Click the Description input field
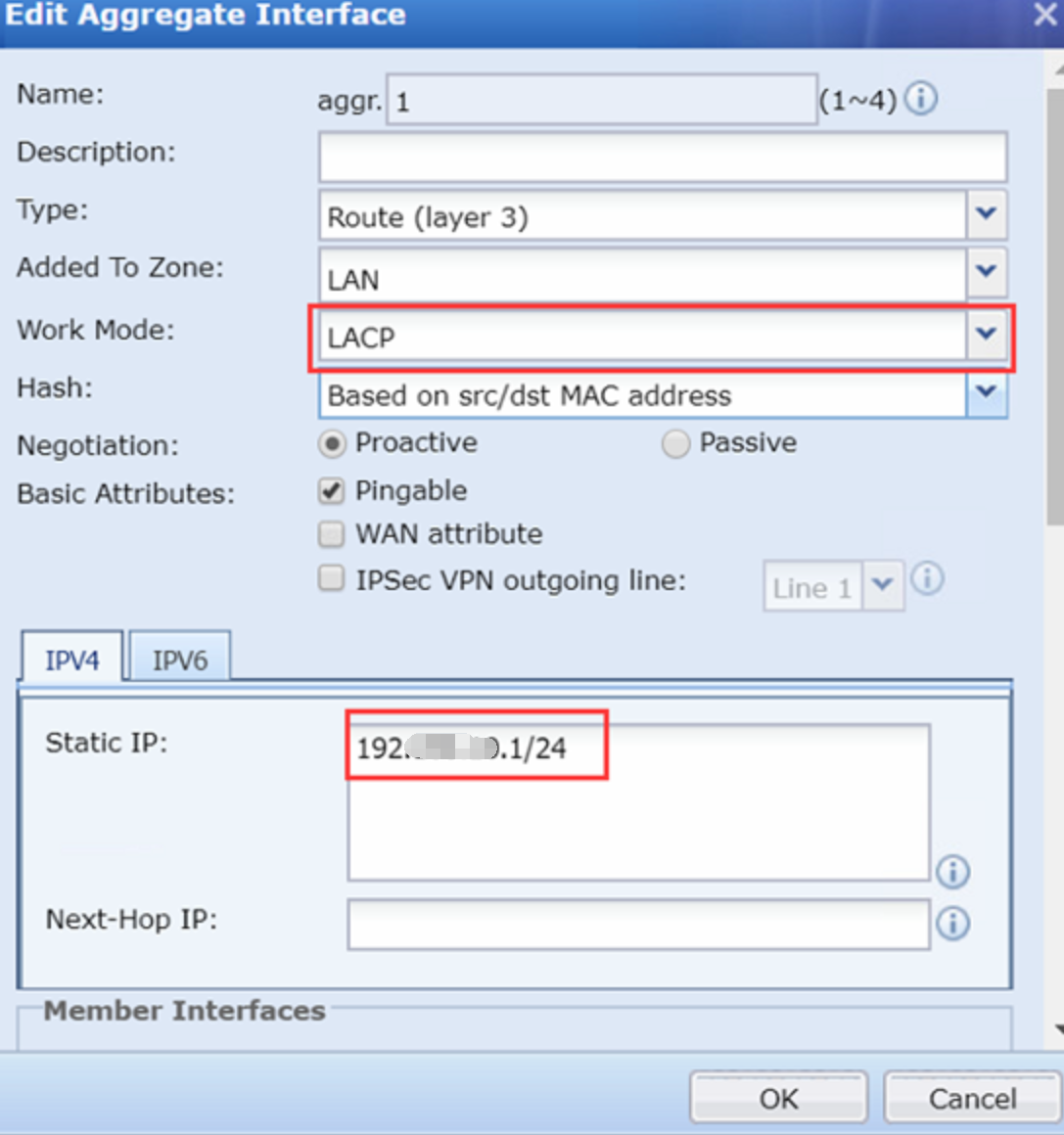Screen dimensions: 1064x1135 tap(662, 158)
